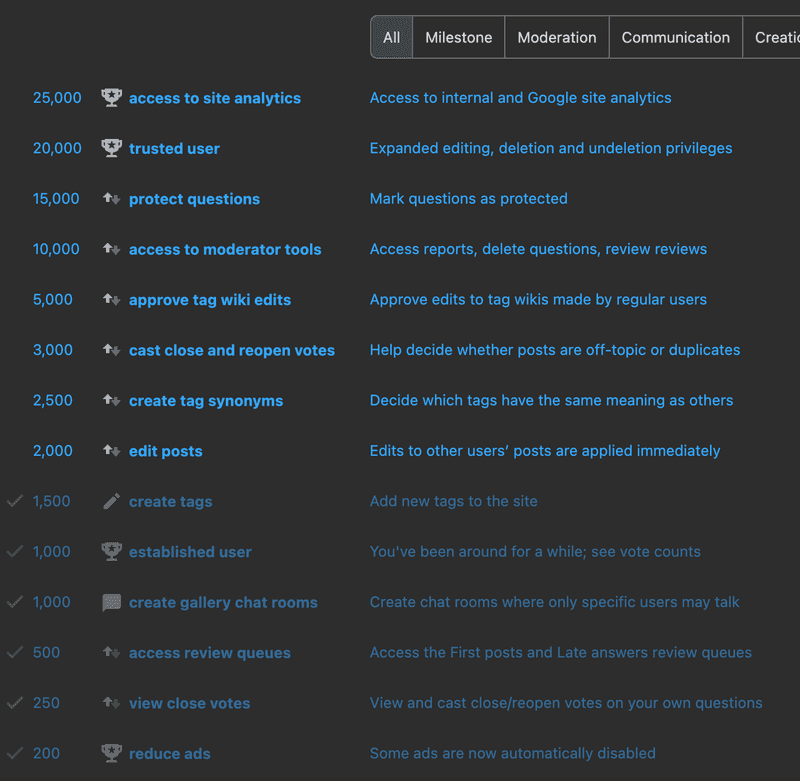Click 3,000 reputation value
Viewport: 800px width, 781px height.
(53, 350)
